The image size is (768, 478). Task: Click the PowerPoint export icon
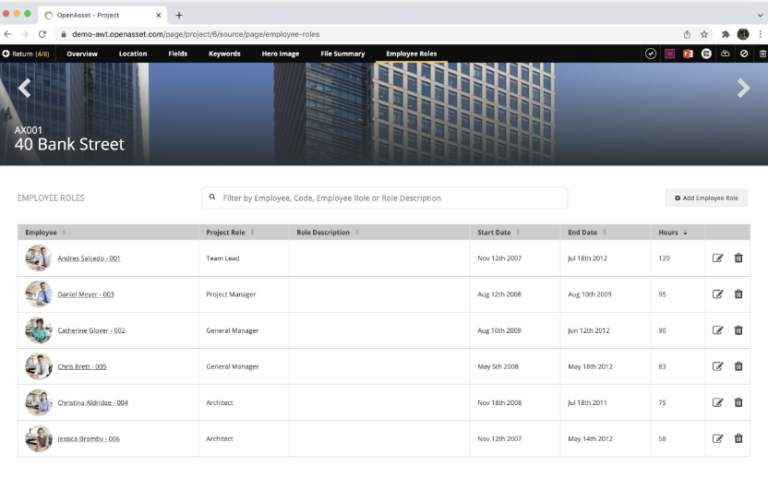click(x=688, y=53)
